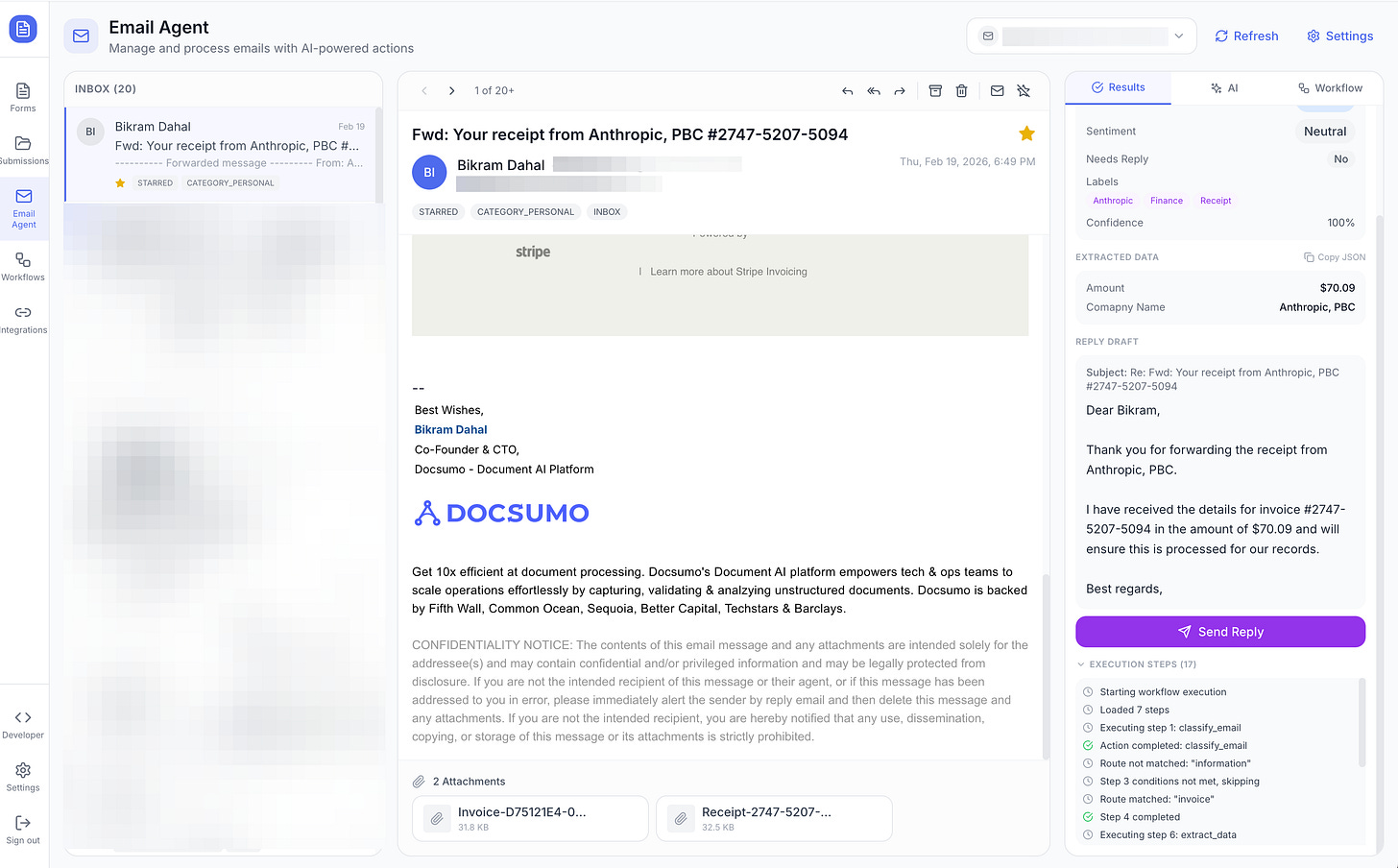
Task: Click Sign out in the sidebar
Action: [23, 830]
